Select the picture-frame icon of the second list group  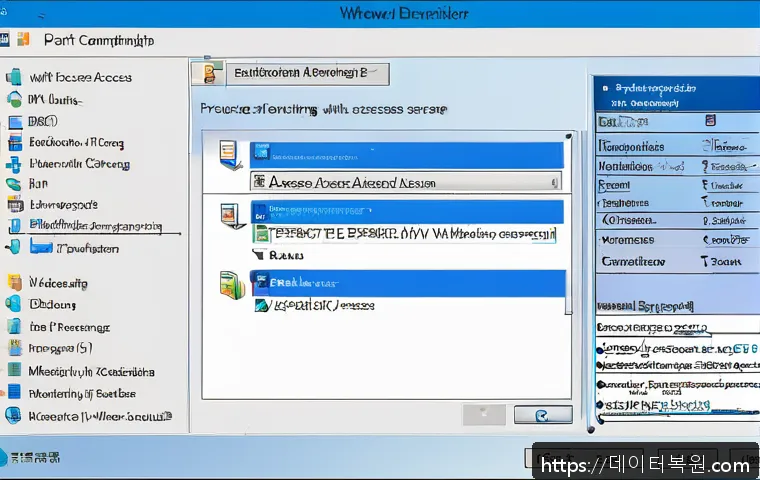(x=231, y=216)
